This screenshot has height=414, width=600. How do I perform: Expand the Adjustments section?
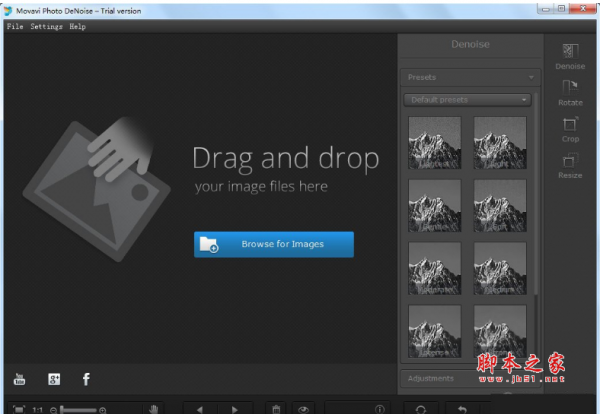pyautogui.click(x=470, y=378)
